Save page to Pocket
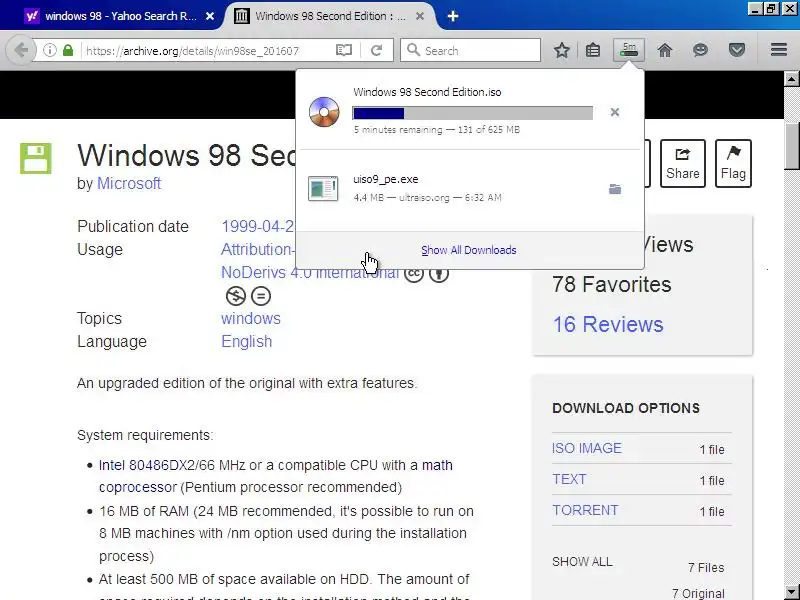This screenshot has width=800, height=600. click(x=737, y=50)
